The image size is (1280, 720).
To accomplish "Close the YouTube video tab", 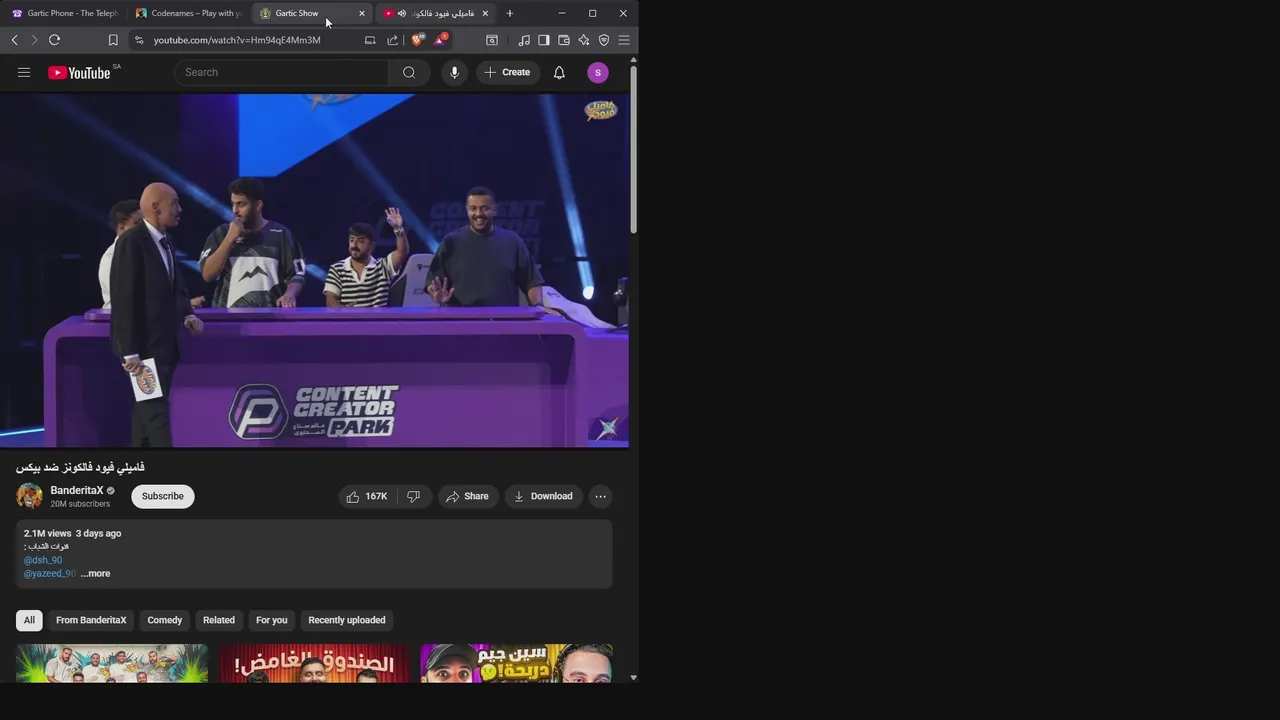I will (x=485, y=13).
